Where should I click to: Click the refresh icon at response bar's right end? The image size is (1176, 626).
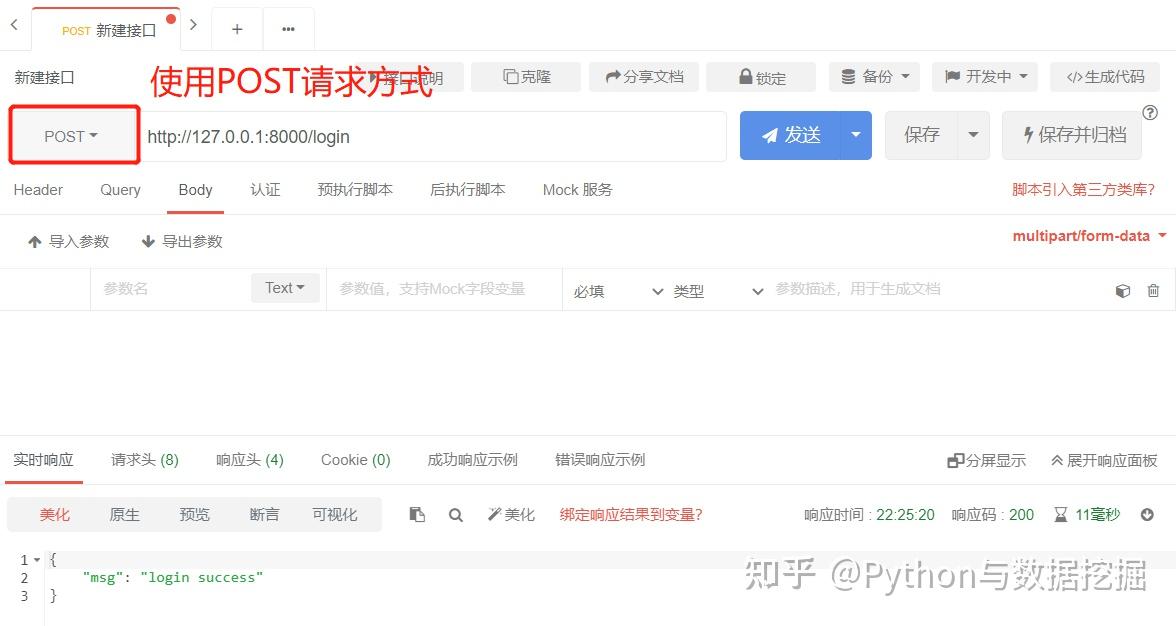(x=1148, y=514)
